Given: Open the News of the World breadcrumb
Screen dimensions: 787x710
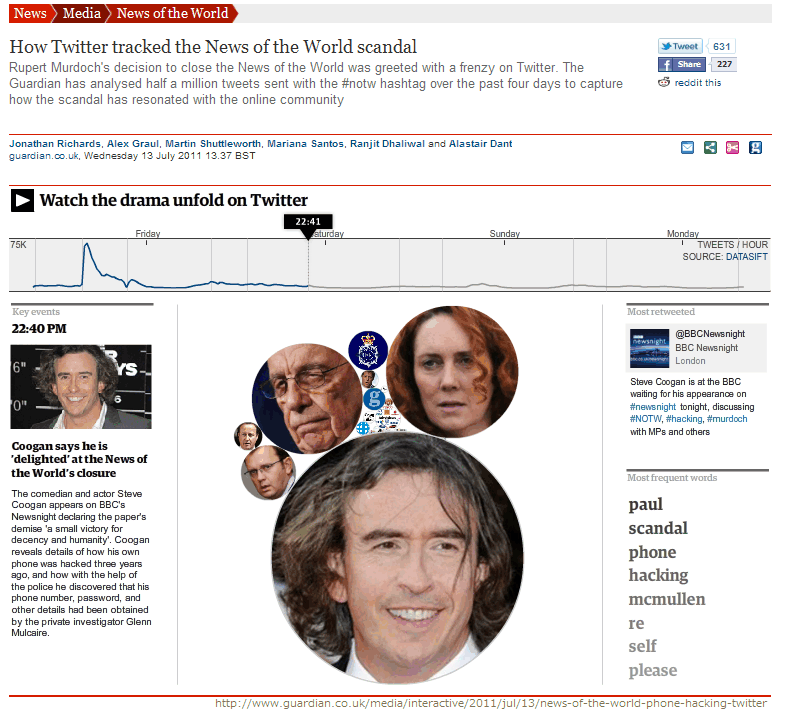Looking at the screenshot, I should pyautogui.click(x=172, y=13).
